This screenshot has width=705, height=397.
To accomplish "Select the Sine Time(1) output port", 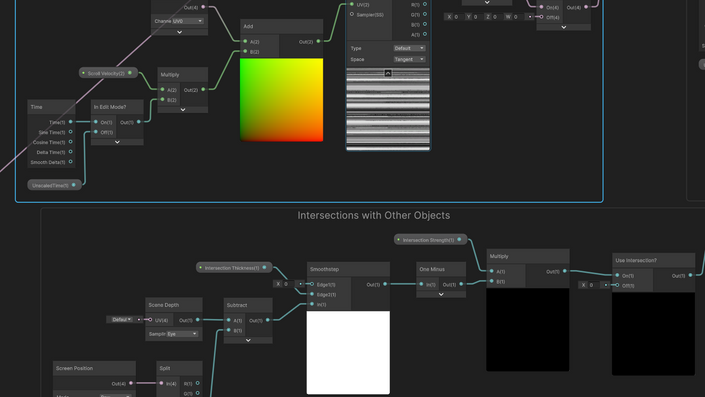I will coord(71,132).
